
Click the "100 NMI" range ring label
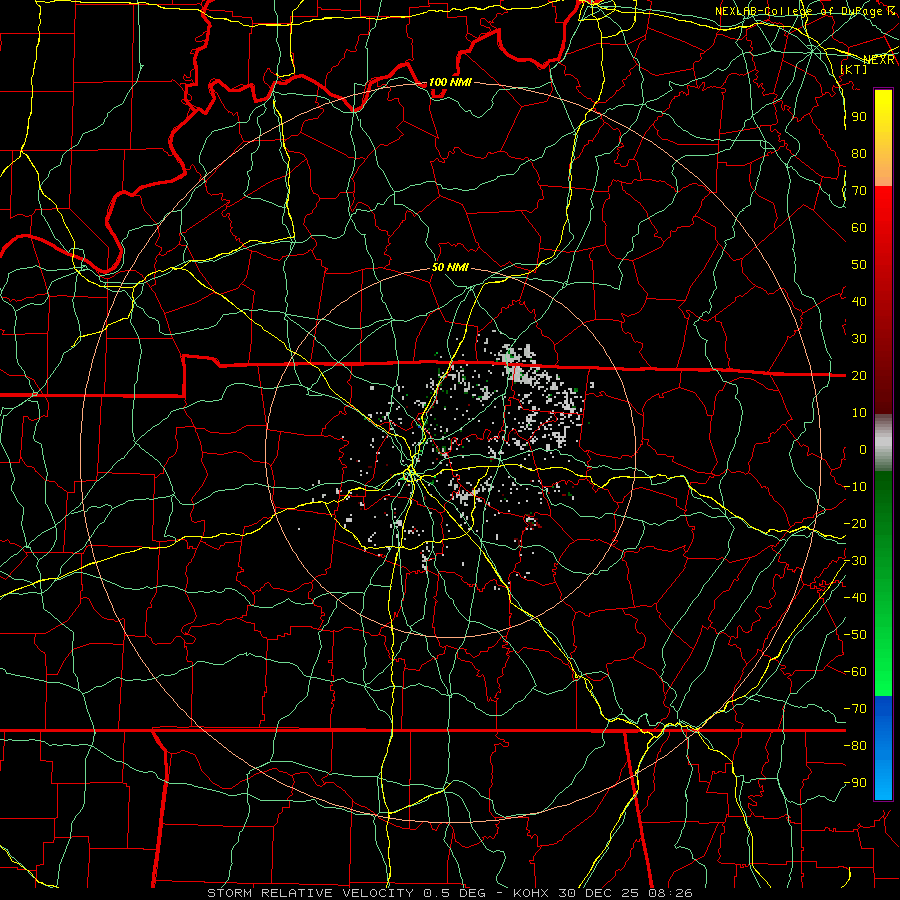tap(450, 82)
